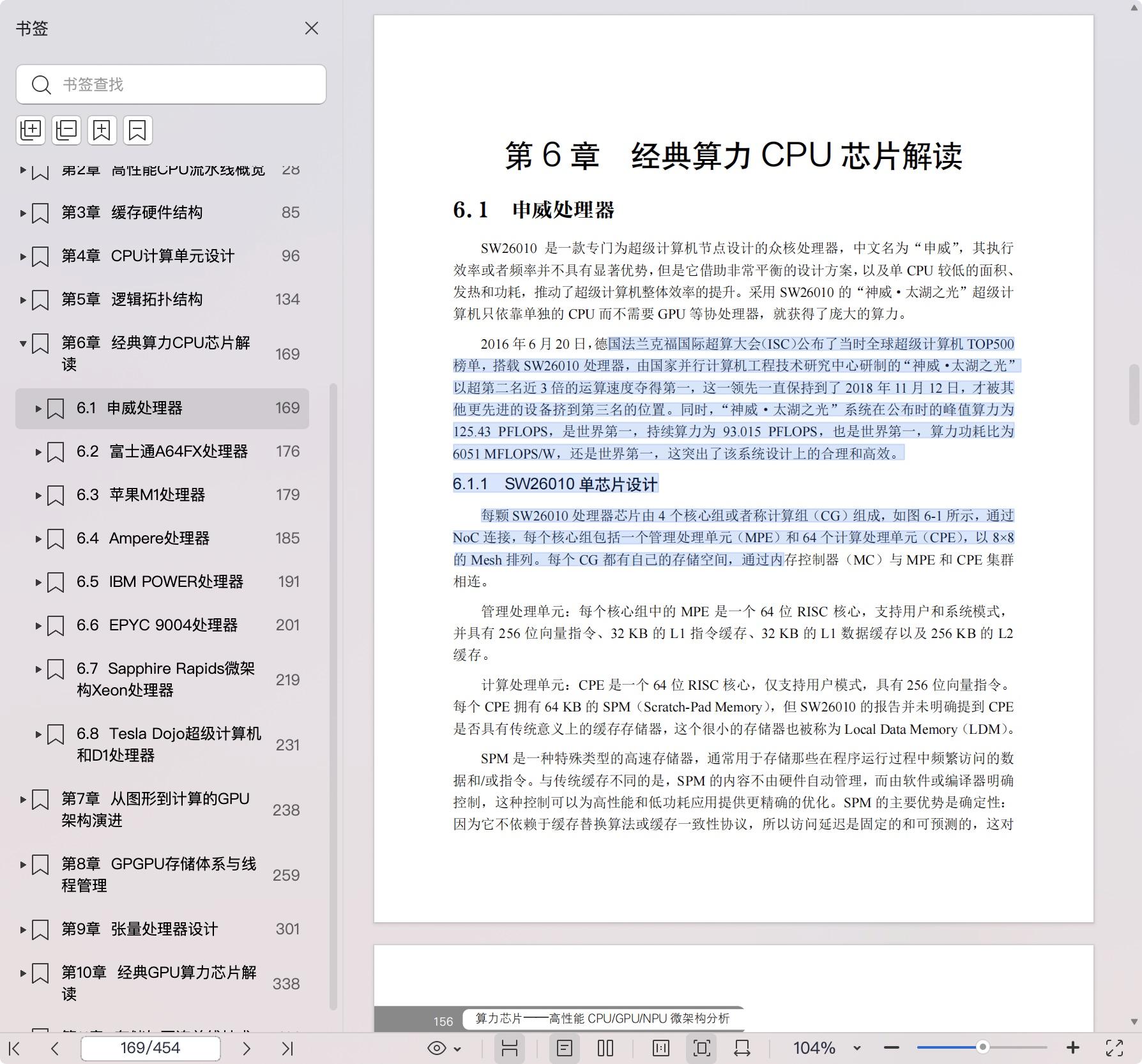This screenshot has width=1142, height=1064.
Task: Jump to 6.2 富士通A64FX处理器
Action: click(x=162, y=452)
